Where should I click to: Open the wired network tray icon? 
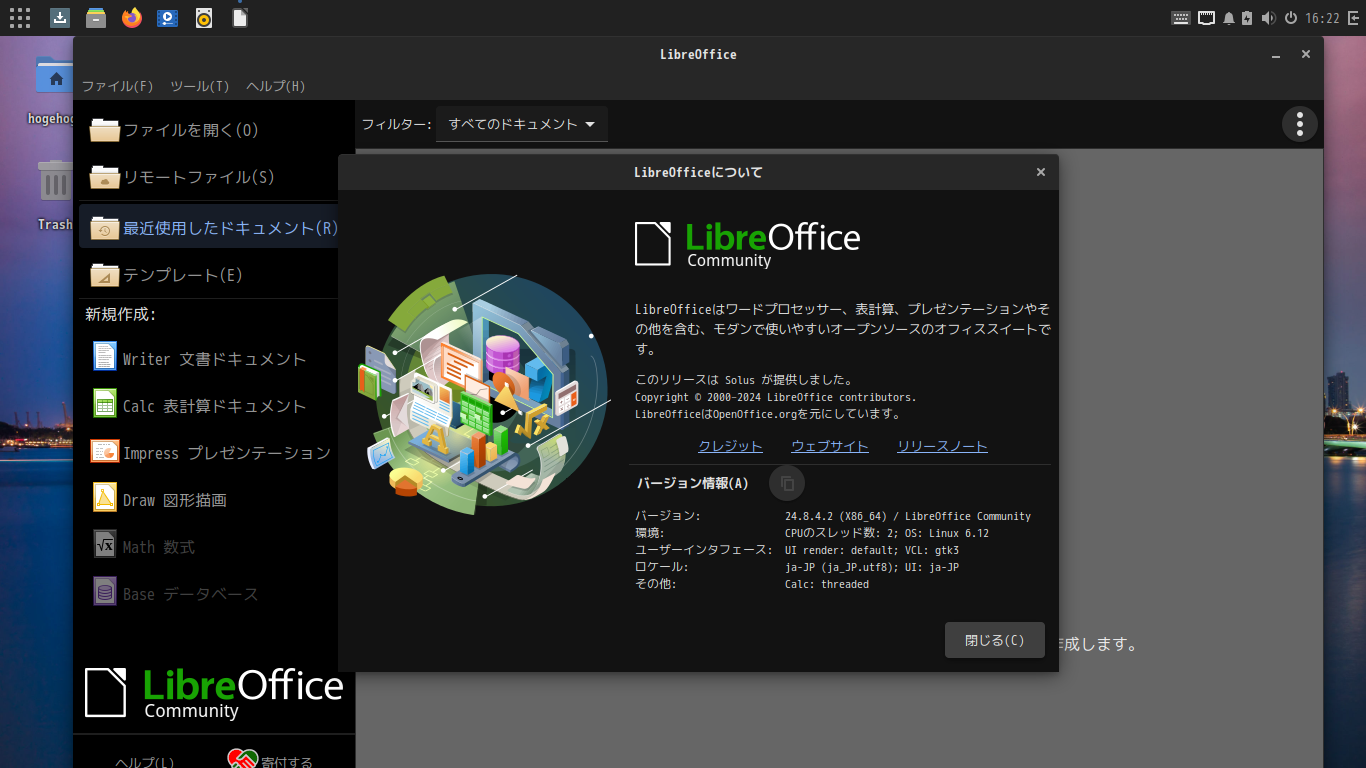[x=1207, y=18]
